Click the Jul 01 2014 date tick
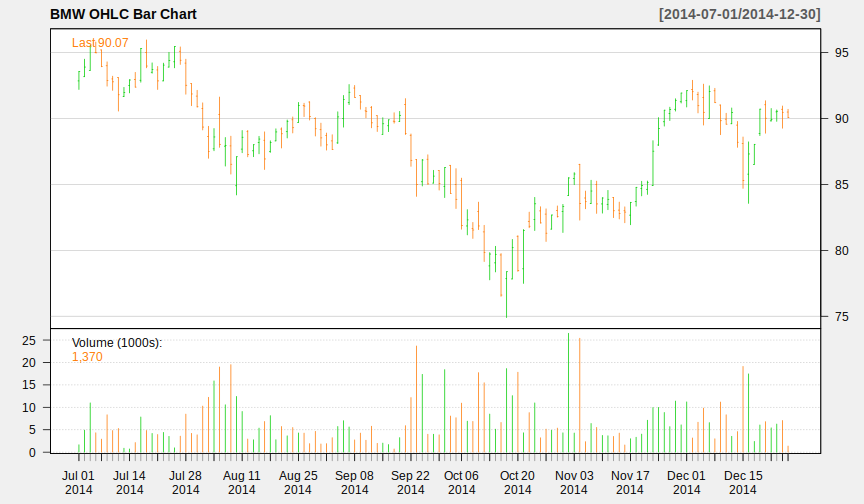Screen dimensions: 864x504 pos(79,482)
